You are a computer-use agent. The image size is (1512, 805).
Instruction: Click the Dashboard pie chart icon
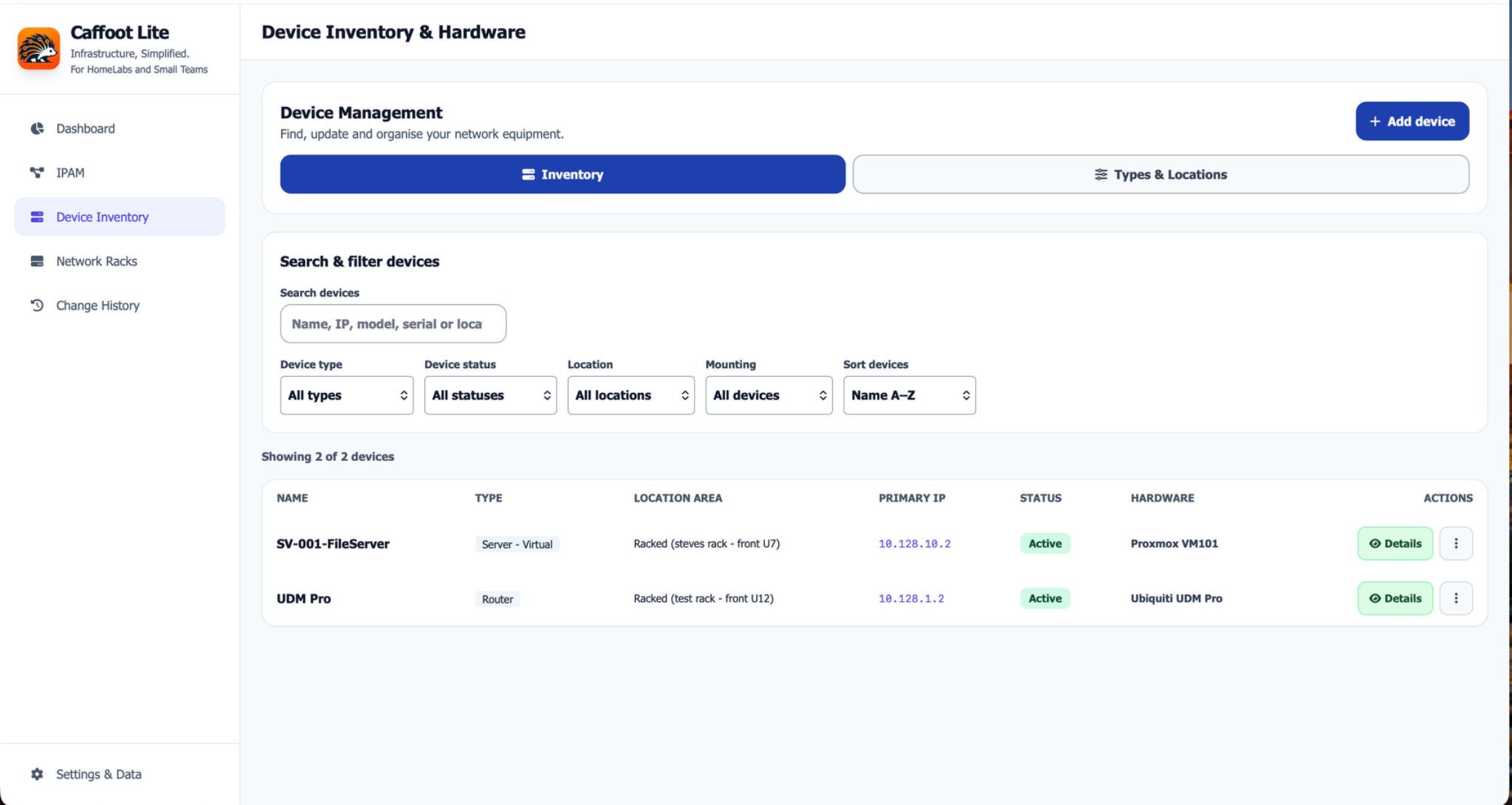37,129
